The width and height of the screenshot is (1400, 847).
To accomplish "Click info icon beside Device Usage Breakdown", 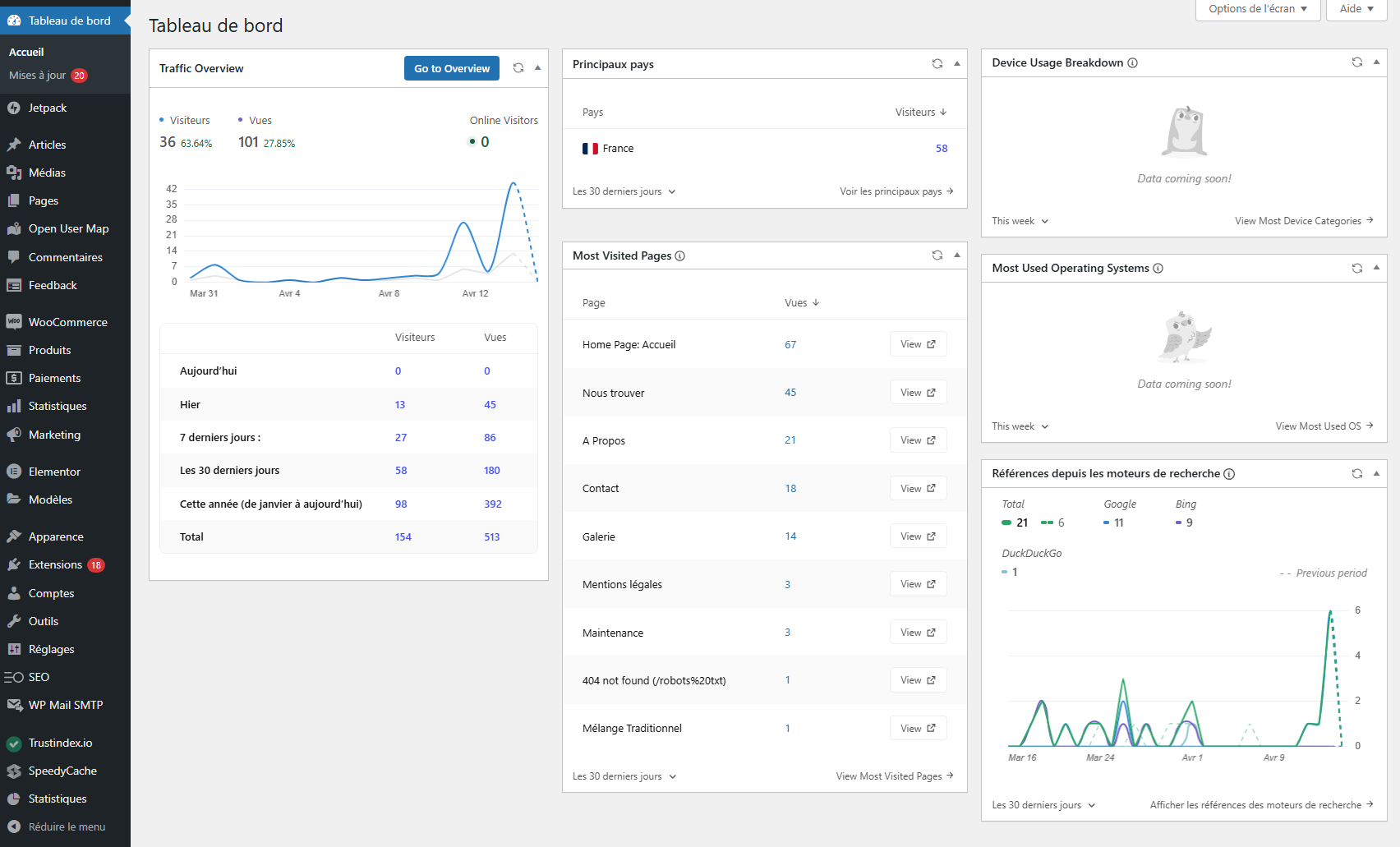I will [1133, 63].
